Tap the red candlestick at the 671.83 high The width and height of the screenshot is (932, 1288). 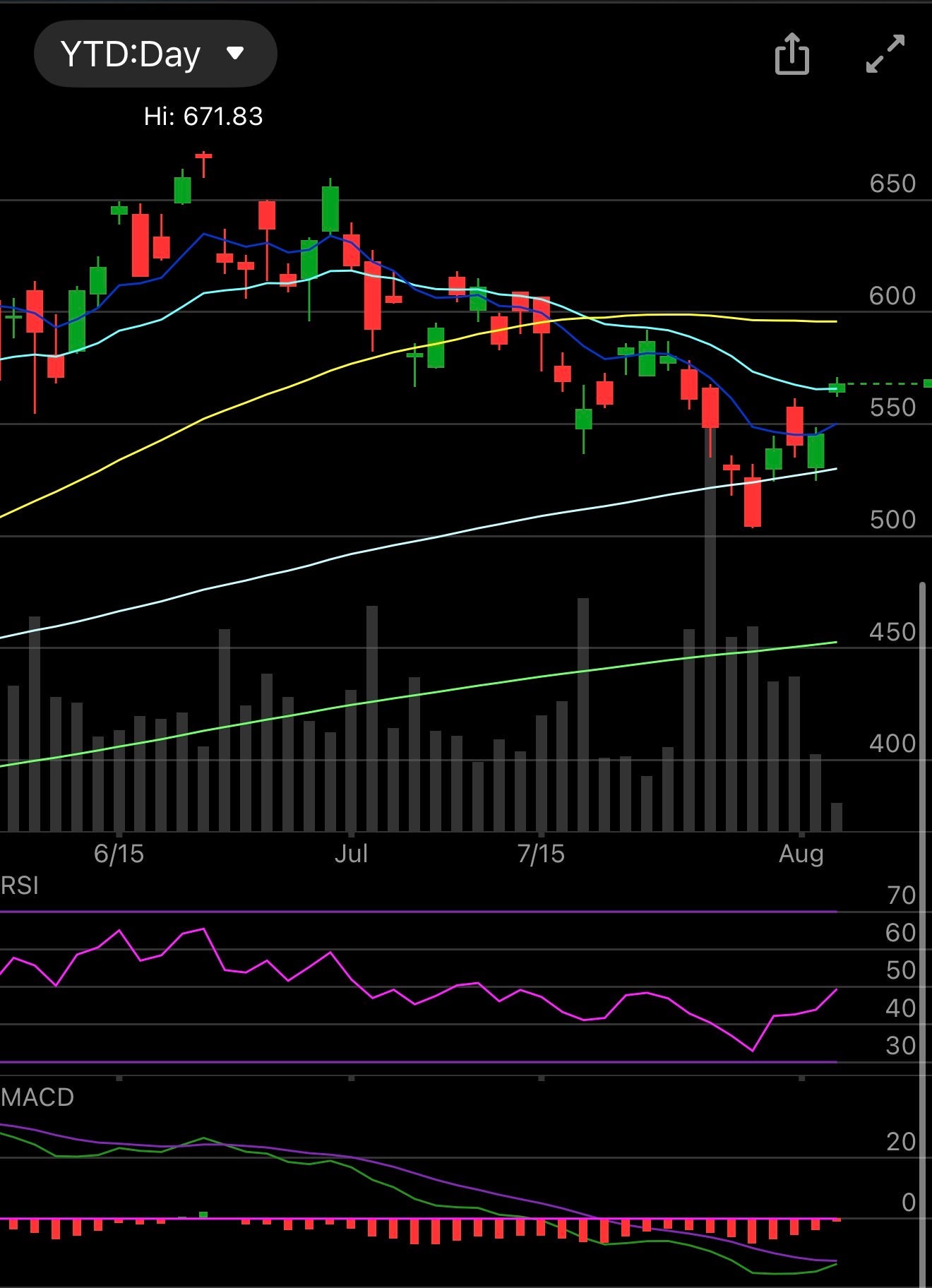click(x=203, y=164)
